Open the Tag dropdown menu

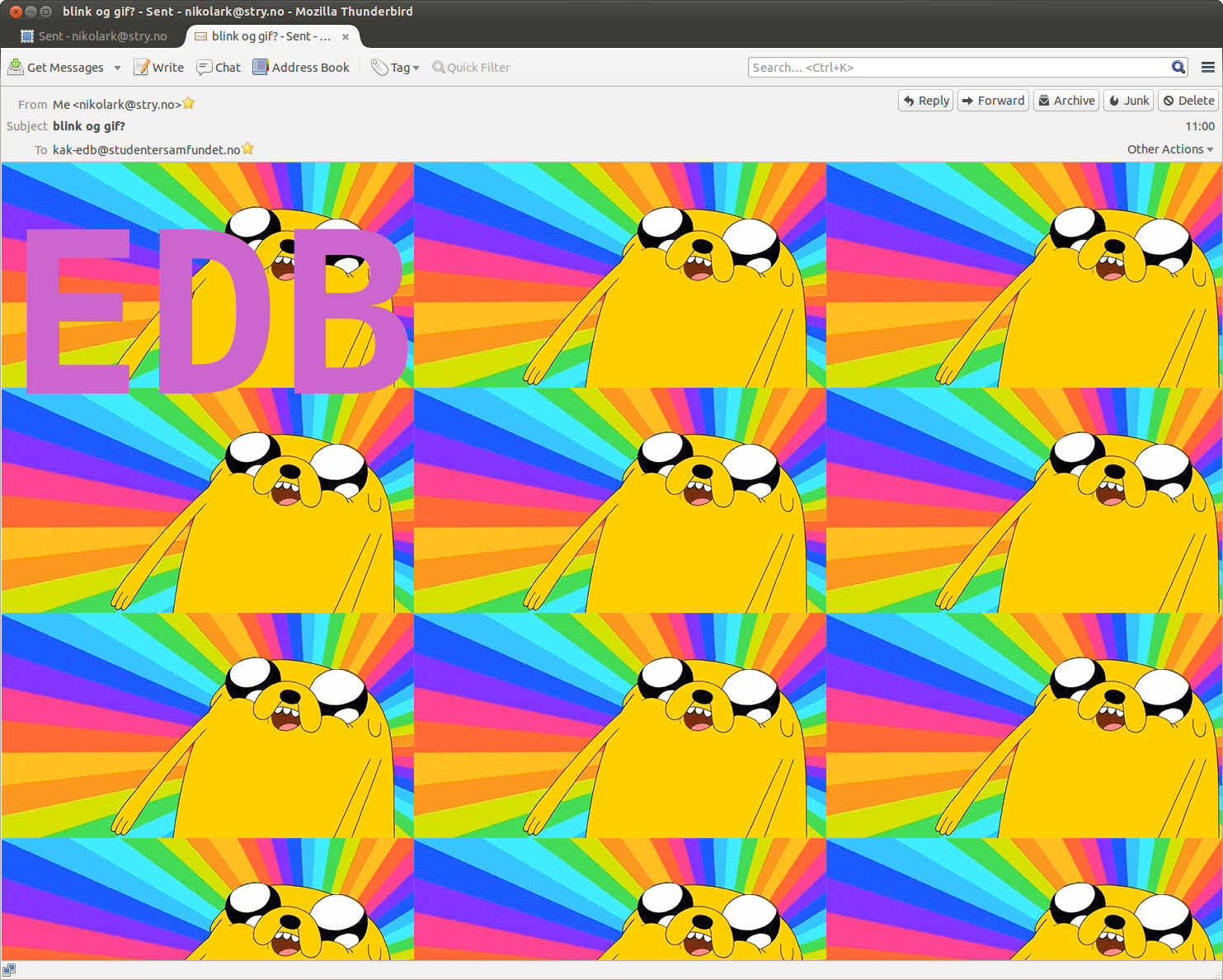point(396,68)
